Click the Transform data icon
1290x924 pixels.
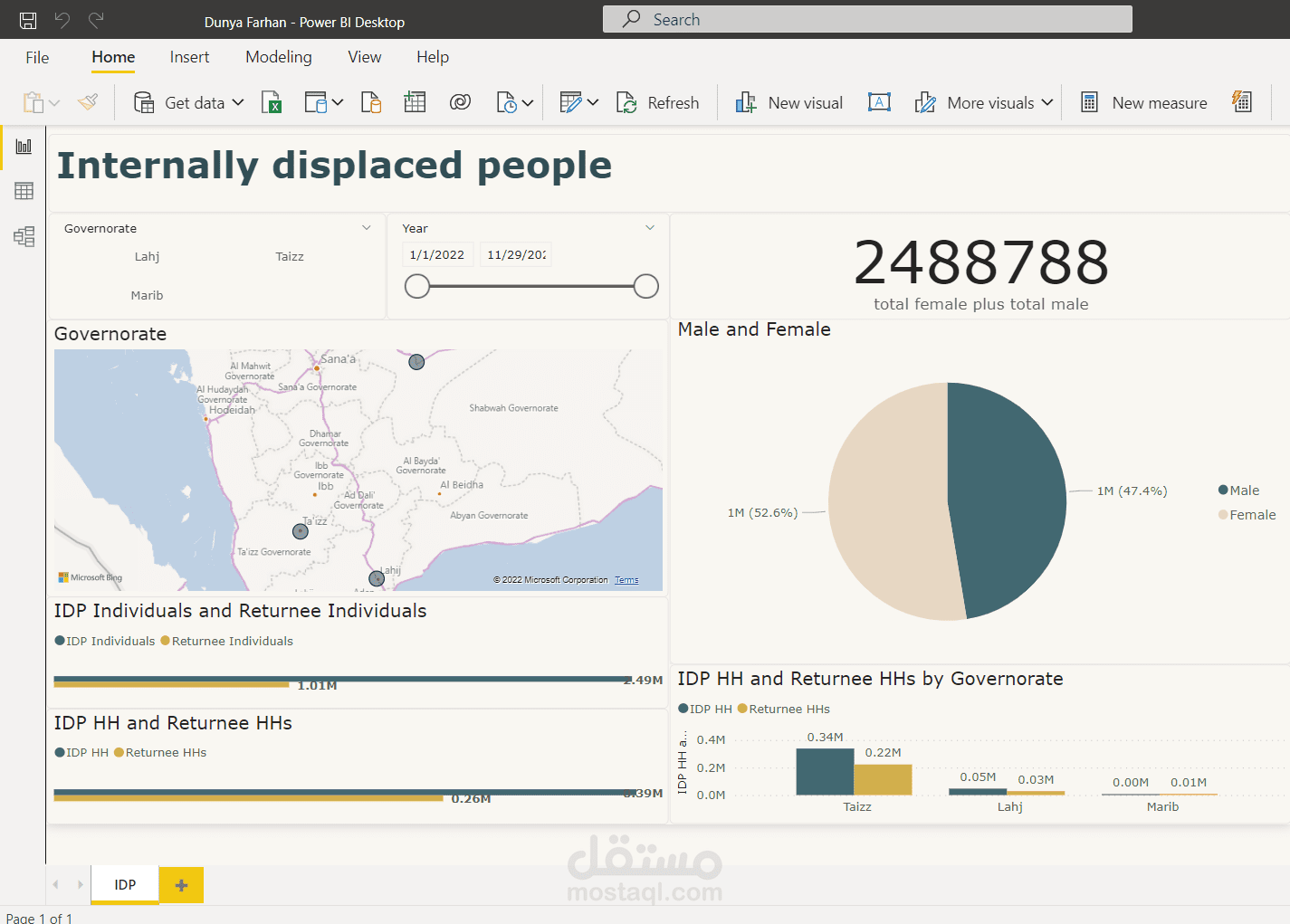(x=570, y=102)
